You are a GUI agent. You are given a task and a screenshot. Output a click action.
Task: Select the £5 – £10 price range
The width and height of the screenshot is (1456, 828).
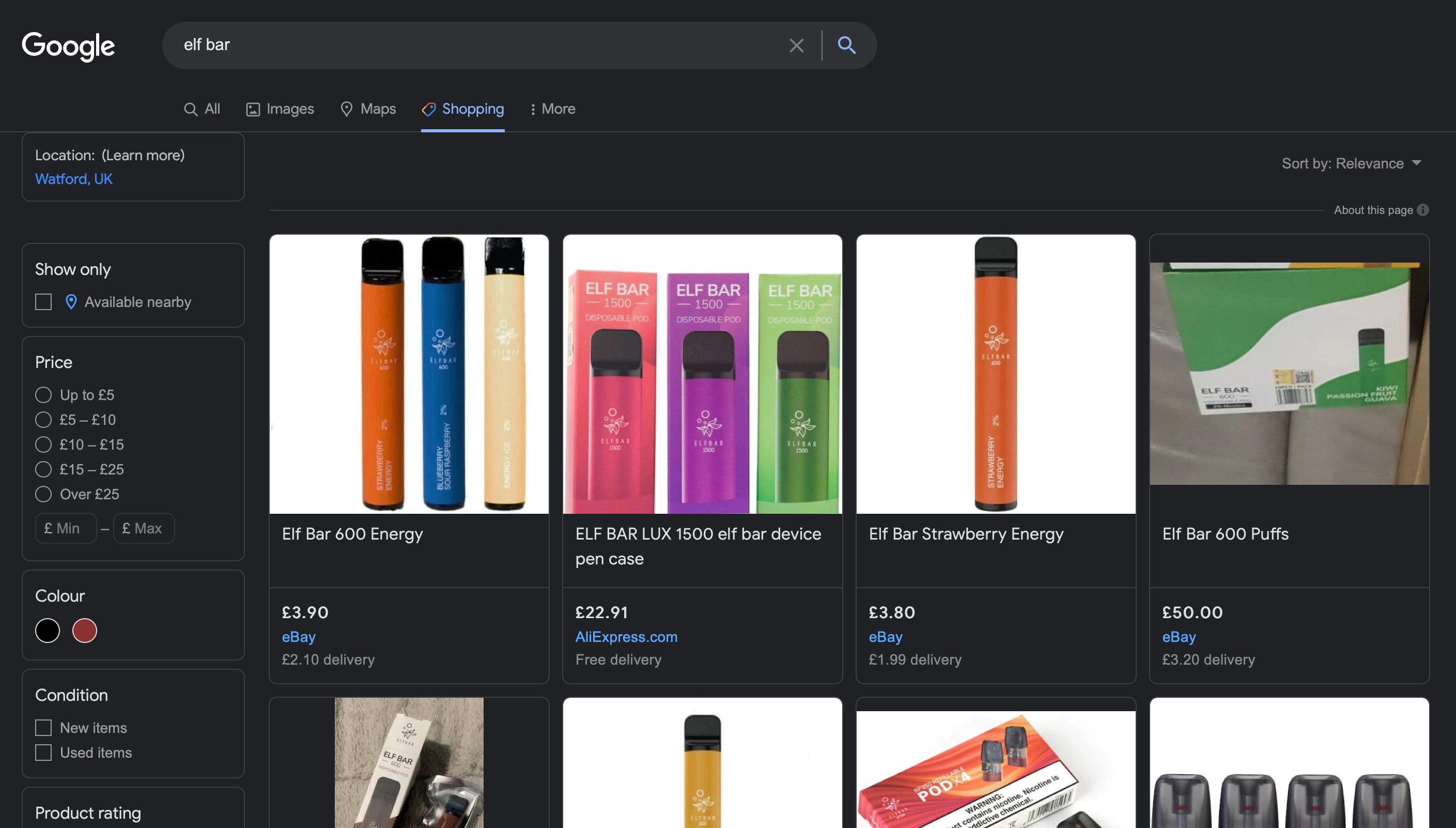(x=43, y=420)
